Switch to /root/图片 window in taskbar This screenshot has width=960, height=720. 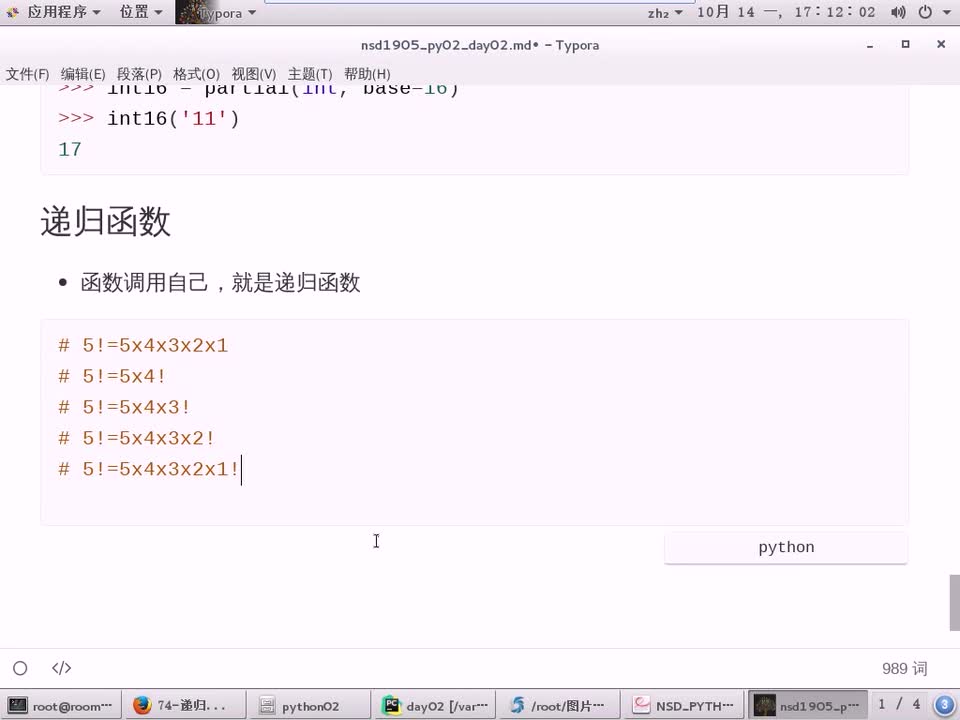(x=560, y=706)
